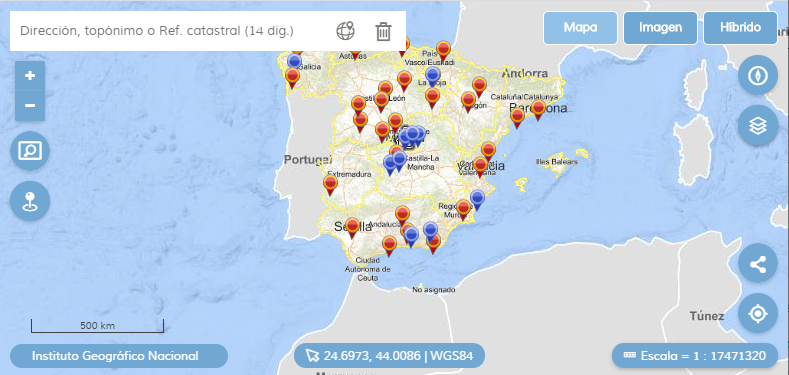Click the compass north orientation icon
This screenshot has height=375, width=789.
pos(758,76)
